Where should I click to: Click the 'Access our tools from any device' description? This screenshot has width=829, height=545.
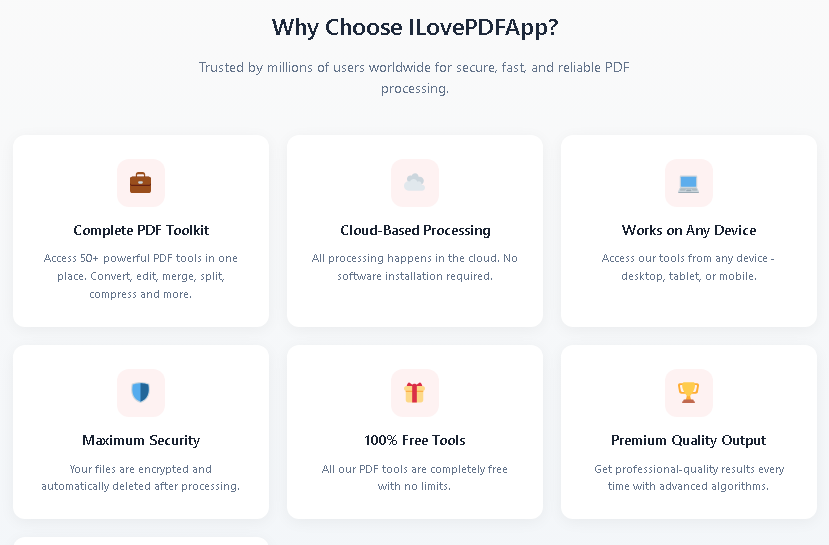689,267
